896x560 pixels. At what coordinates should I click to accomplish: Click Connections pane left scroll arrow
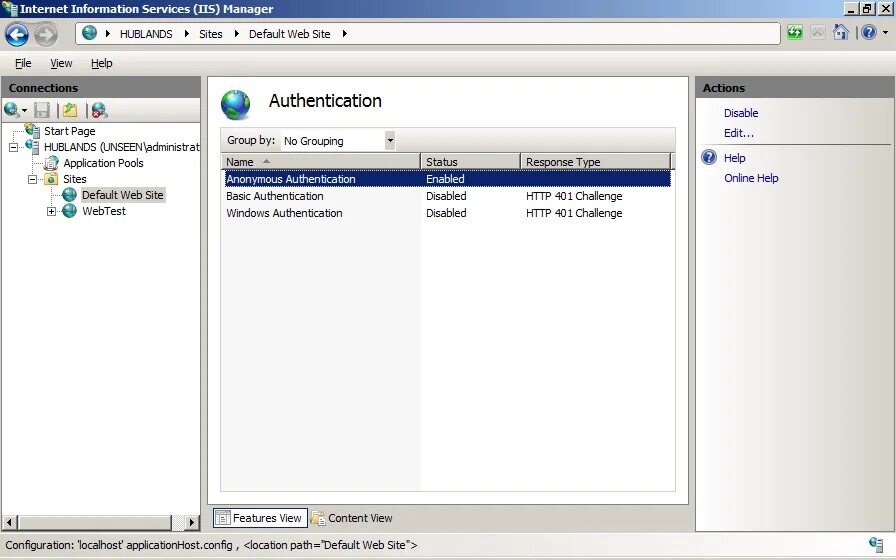click(x=9, y=522)
